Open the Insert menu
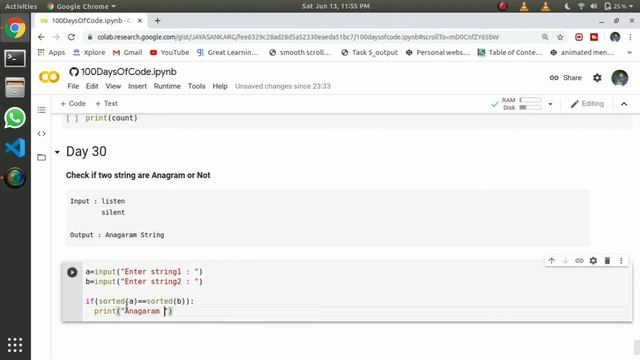The image size is (640, 360). 137,86
